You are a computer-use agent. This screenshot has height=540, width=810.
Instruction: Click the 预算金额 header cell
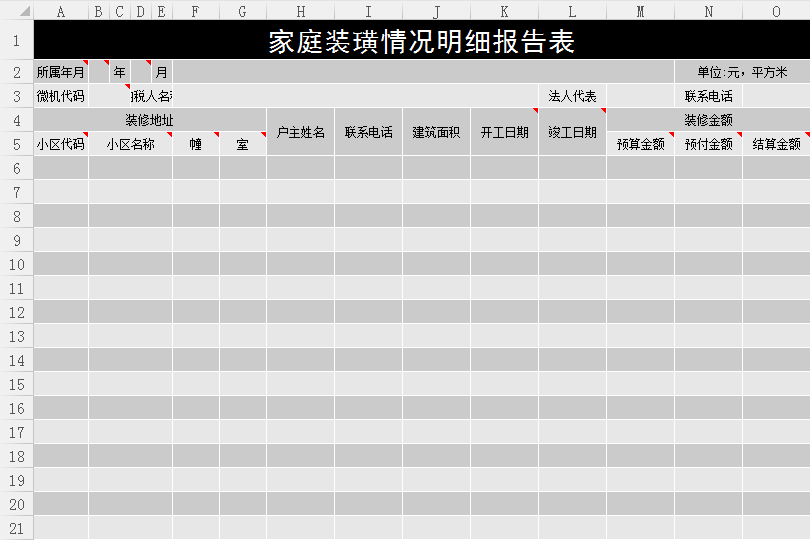(640, 144)
